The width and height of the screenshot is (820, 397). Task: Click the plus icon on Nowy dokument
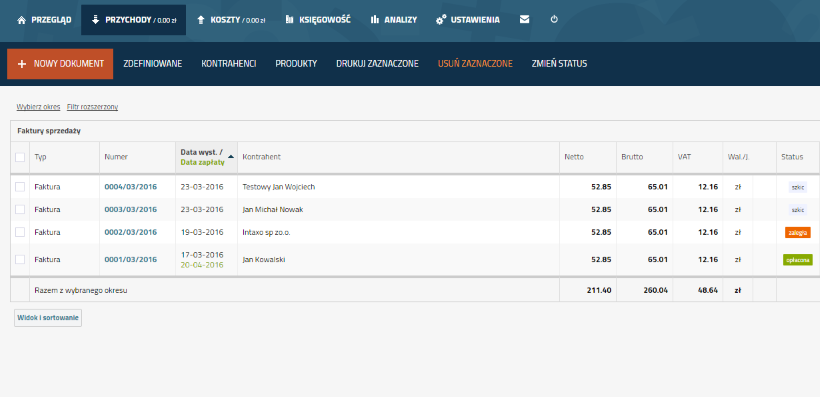(22, 64)
